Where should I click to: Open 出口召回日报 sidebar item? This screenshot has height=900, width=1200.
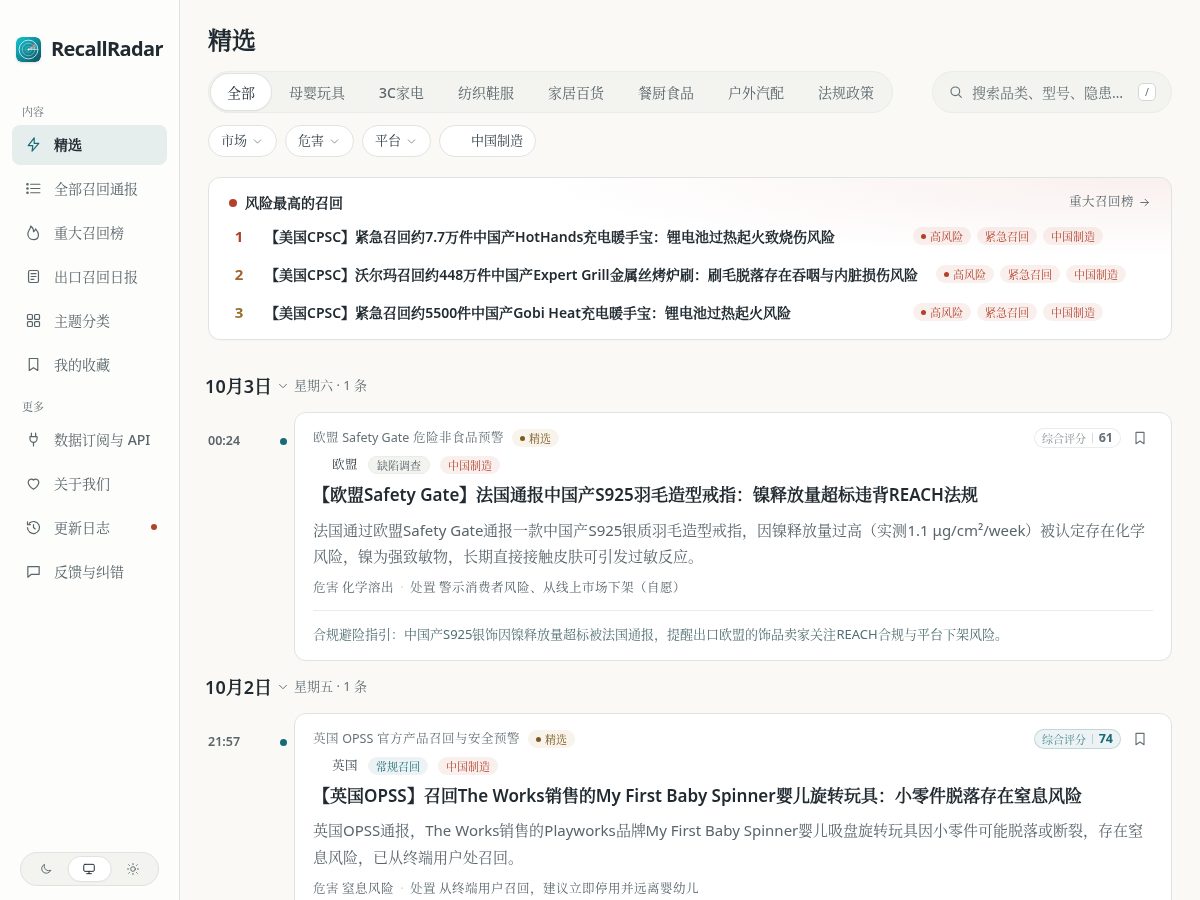(89, 277)
